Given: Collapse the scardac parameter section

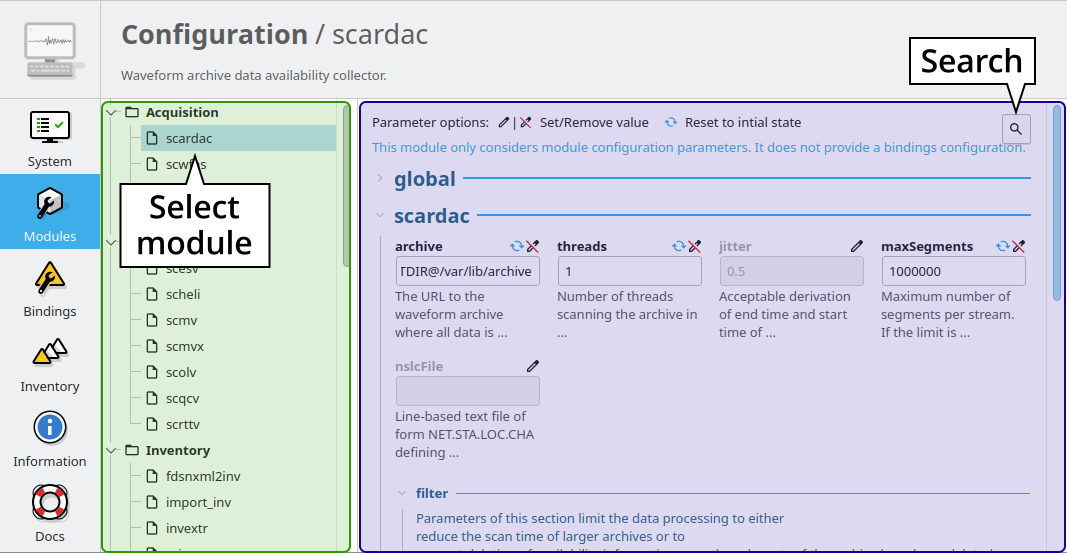Looking at the screenshot, I should [380, 215].
